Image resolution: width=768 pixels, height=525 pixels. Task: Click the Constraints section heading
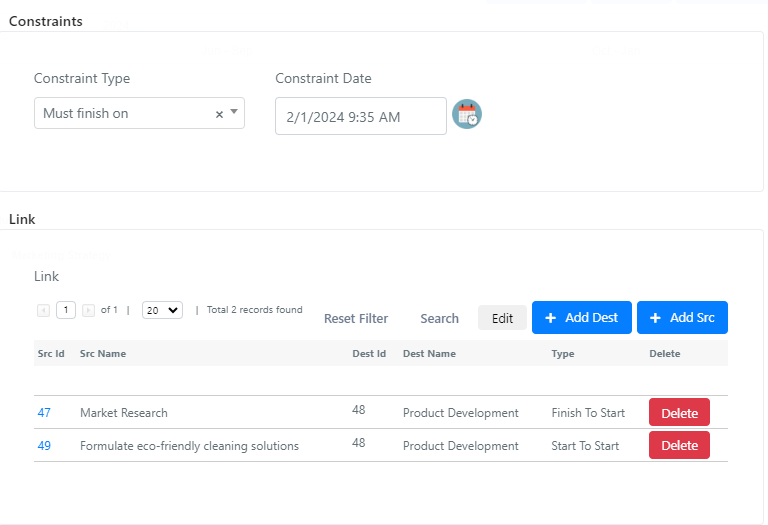46,21
